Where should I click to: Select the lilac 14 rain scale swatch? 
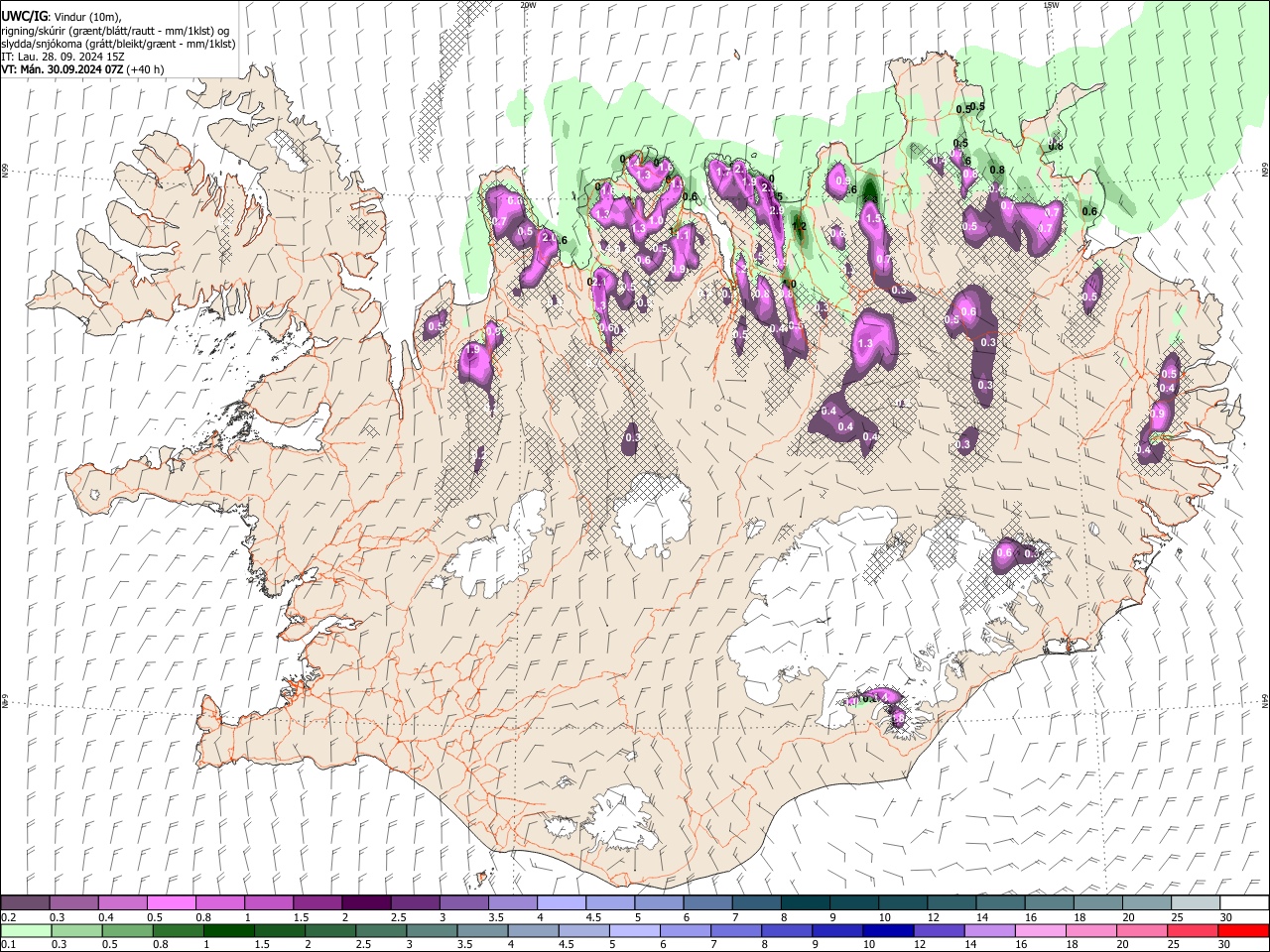(x=990, y=930)
